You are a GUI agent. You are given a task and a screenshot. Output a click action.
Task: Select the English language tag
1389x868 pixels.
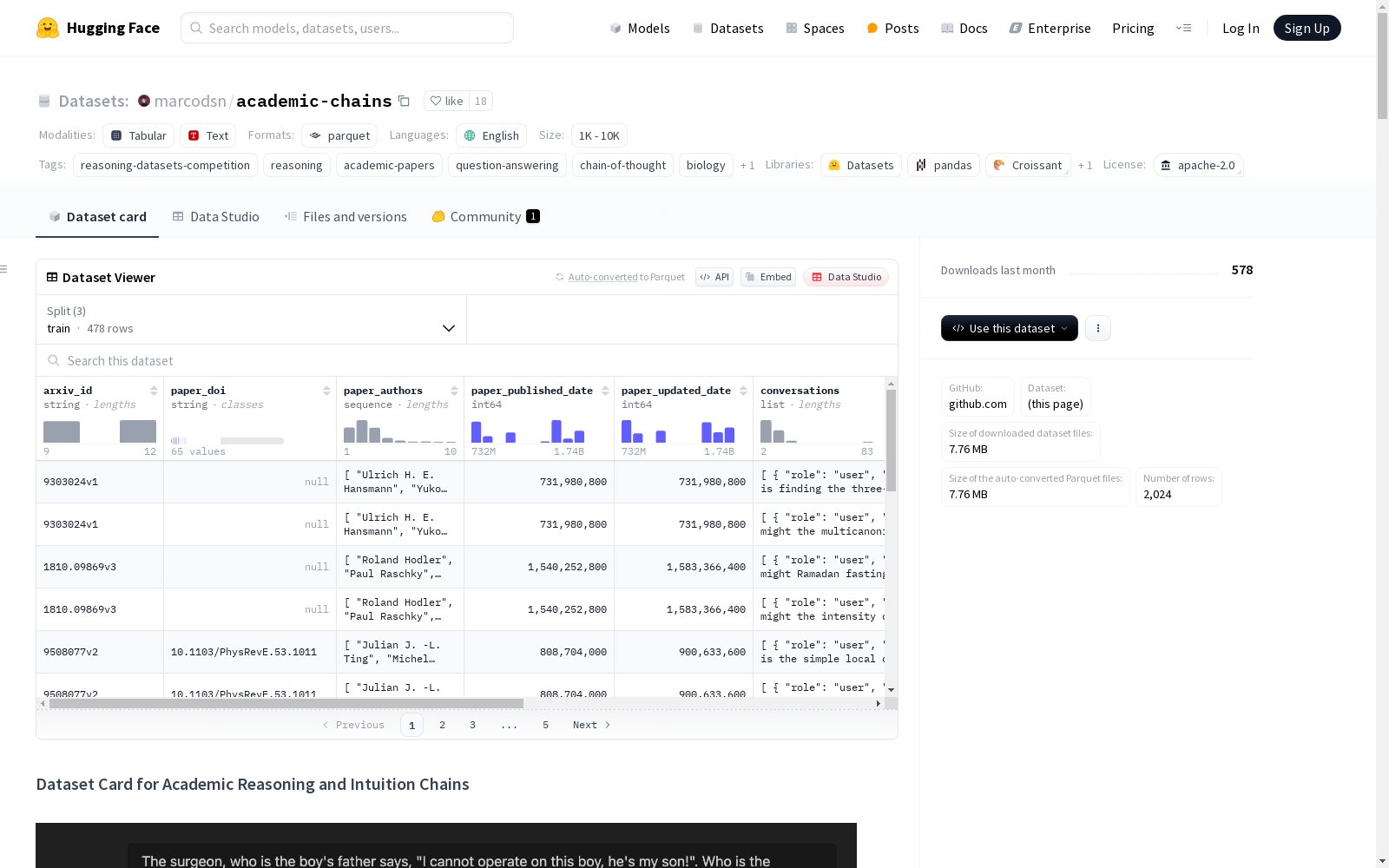[x=491, y=135]
